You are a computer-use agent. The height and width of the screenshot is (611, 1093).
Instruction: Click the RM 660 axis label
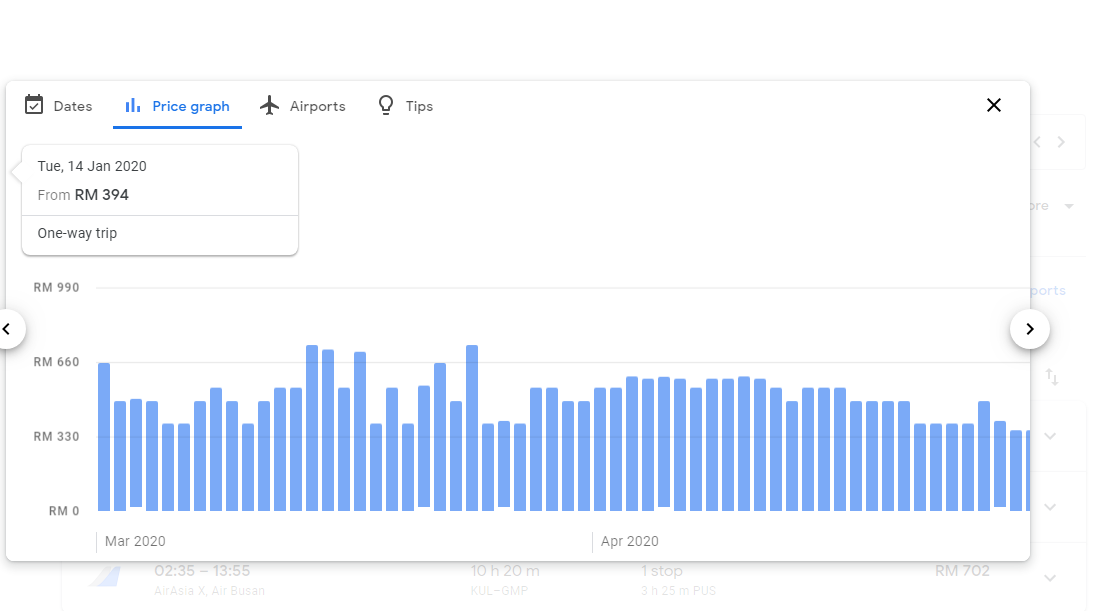tap(56, 362)
